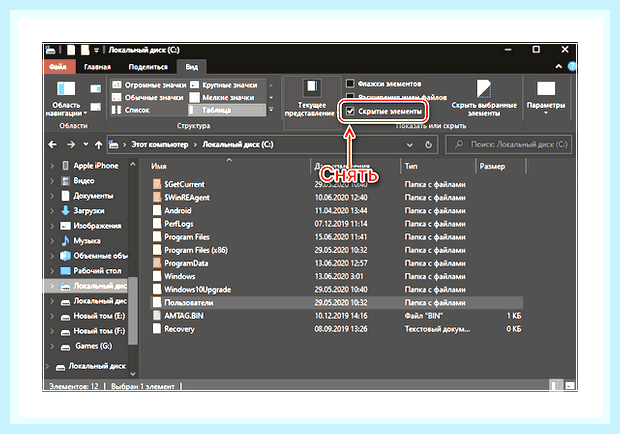
Task: Enable the Флажки элементов checkbox
Action: point(350,83)
